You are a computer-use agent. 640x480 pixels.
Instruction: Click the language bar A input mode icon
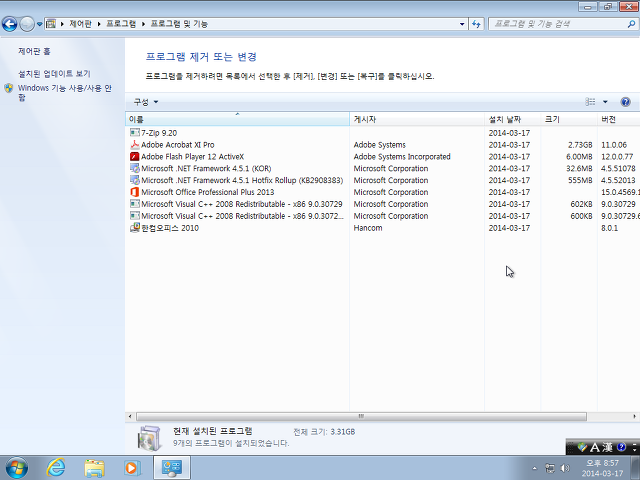tap(595, 448)
